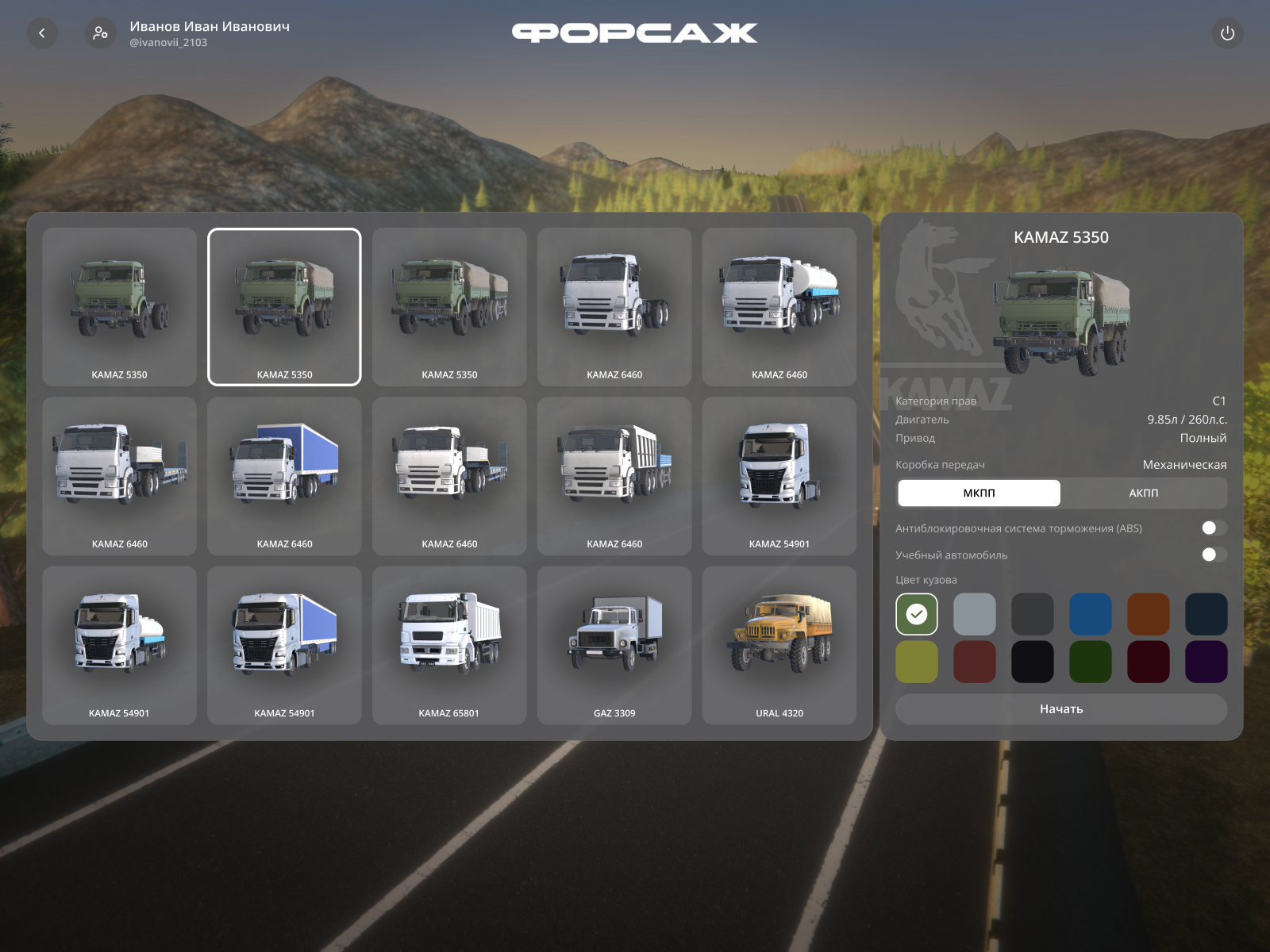
Task: Select KAMAZ 6460 with blue cargo trailer
Action: click(284, 475)
